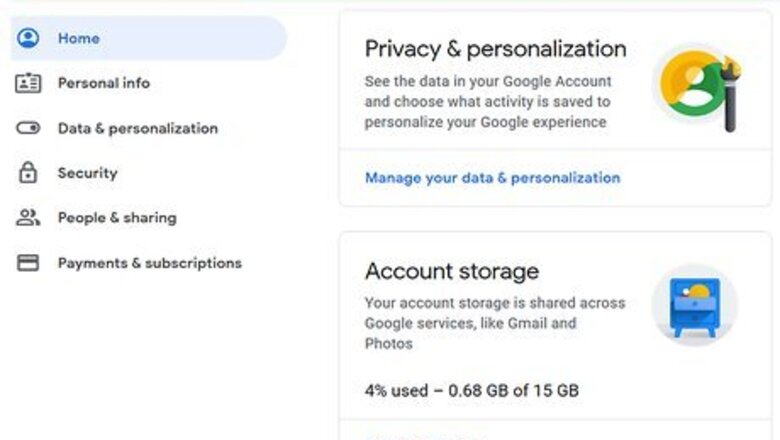Click the People & sharing icon
The image size is (780, 440).
[28, 218]
